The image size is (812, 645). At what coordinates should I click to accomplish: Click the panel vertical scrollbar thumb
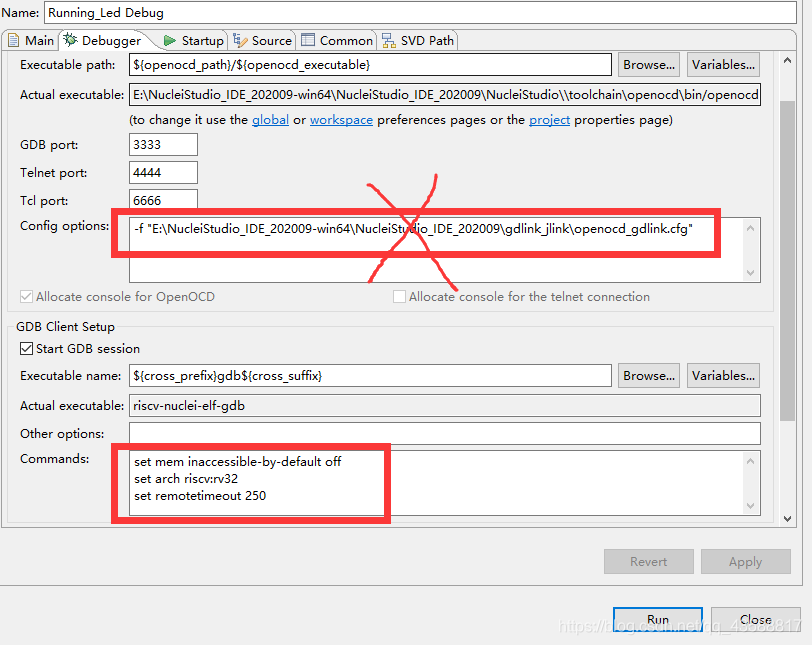coord(788,261)
